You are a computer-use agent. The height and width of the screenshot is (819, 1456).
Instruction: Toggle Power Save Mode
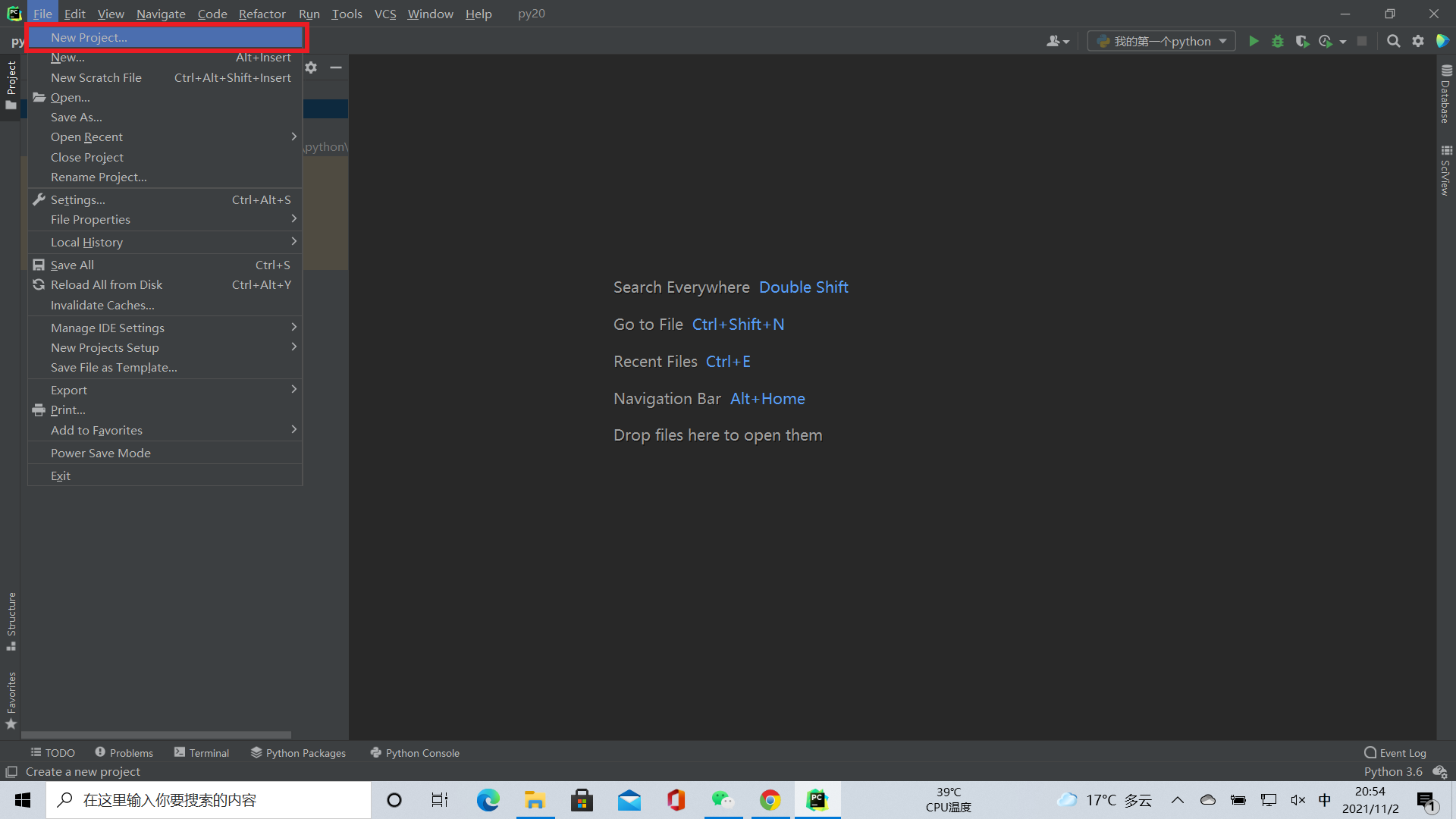(x=101, y=453)
